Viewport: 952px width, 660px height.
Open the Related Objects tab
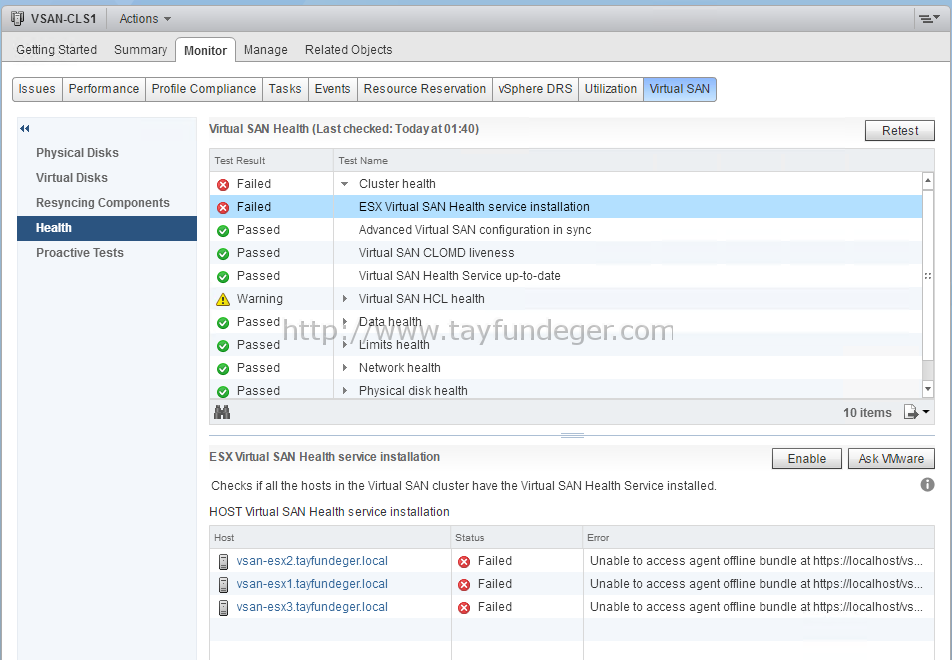click(x=348, y=50)
